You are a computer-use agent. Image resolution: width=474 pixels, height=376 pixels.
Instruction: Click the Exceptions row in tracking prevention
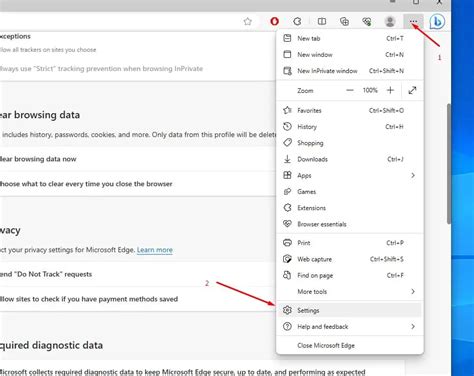[x=138, y=43]
